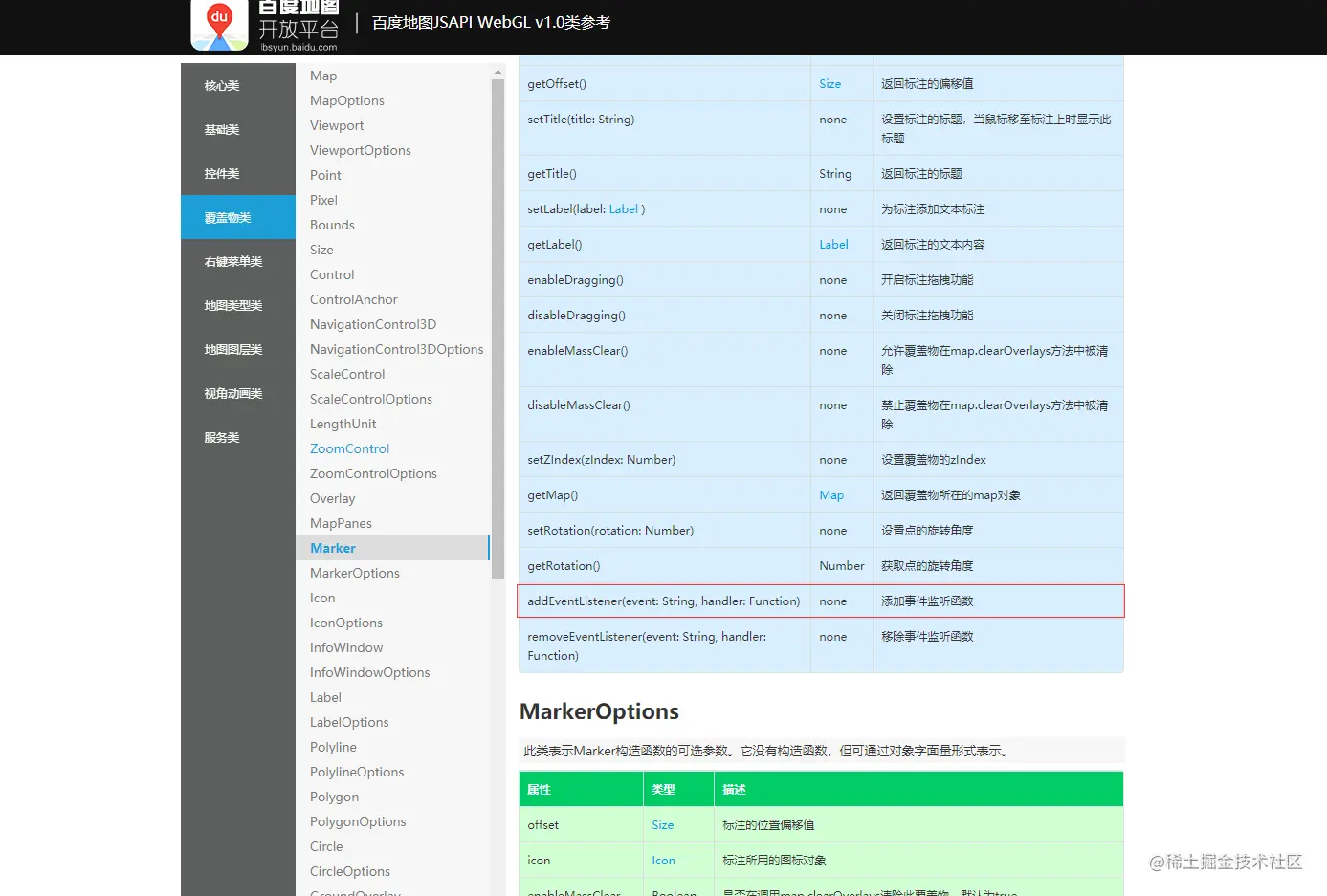Click the setZIndex(zIndex: Number) cell

click(664, 460)
